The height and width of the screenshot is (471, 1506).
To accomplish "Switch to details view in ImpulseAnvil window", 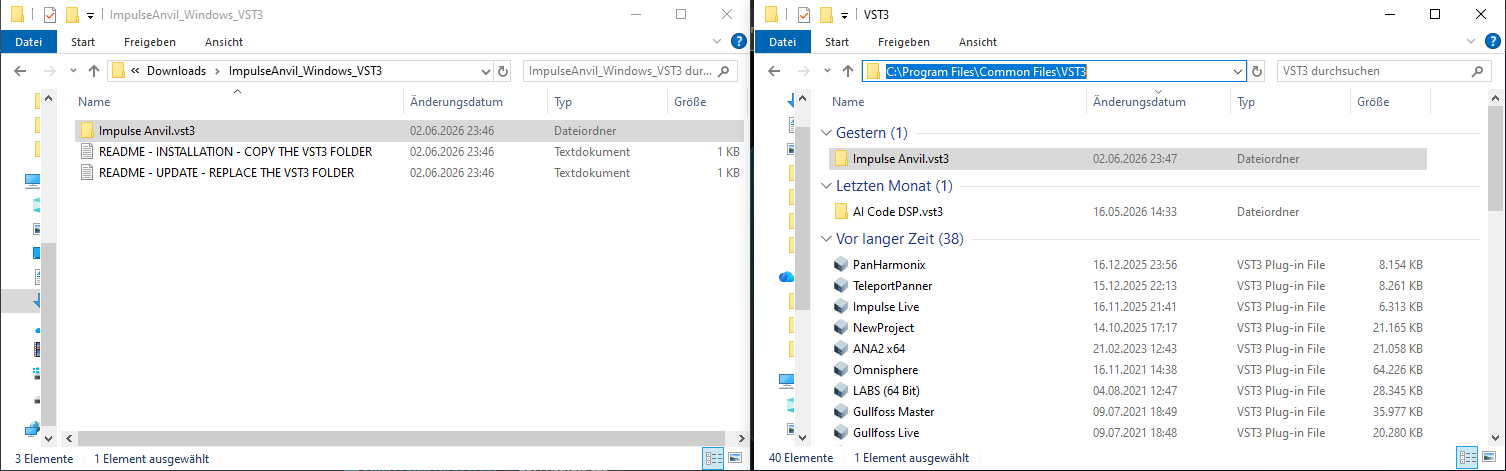I will point(714,458).
